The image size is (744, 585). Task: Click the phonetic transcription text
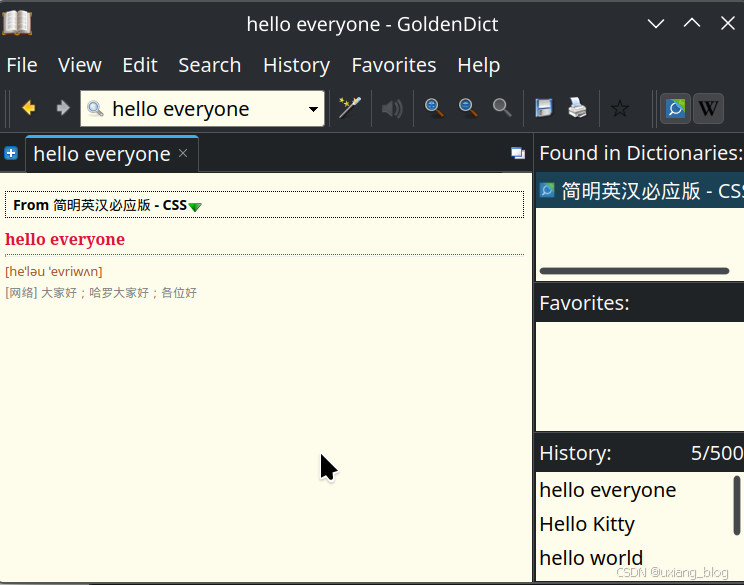[54, 271]
